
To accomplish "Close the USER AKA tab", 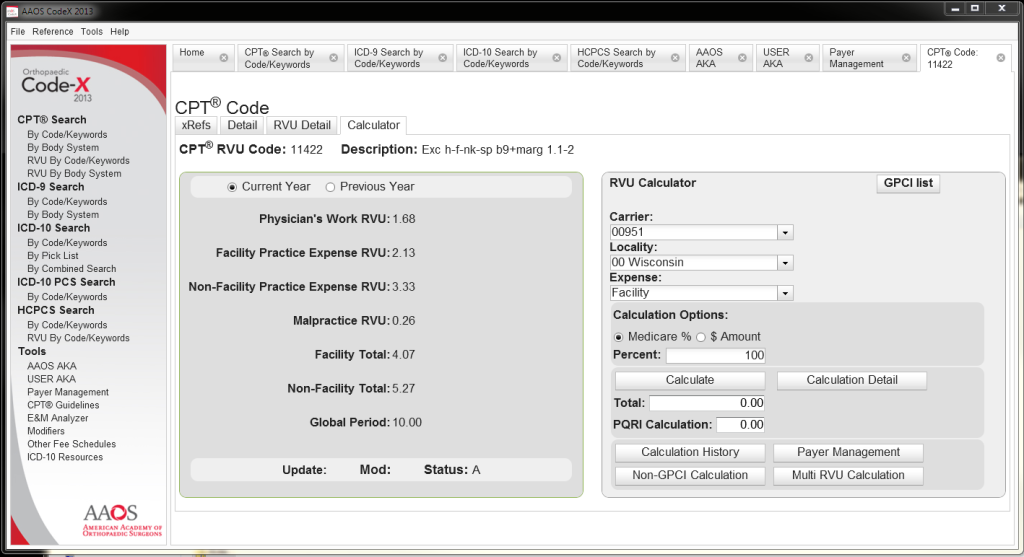I will tap(808, 58).
